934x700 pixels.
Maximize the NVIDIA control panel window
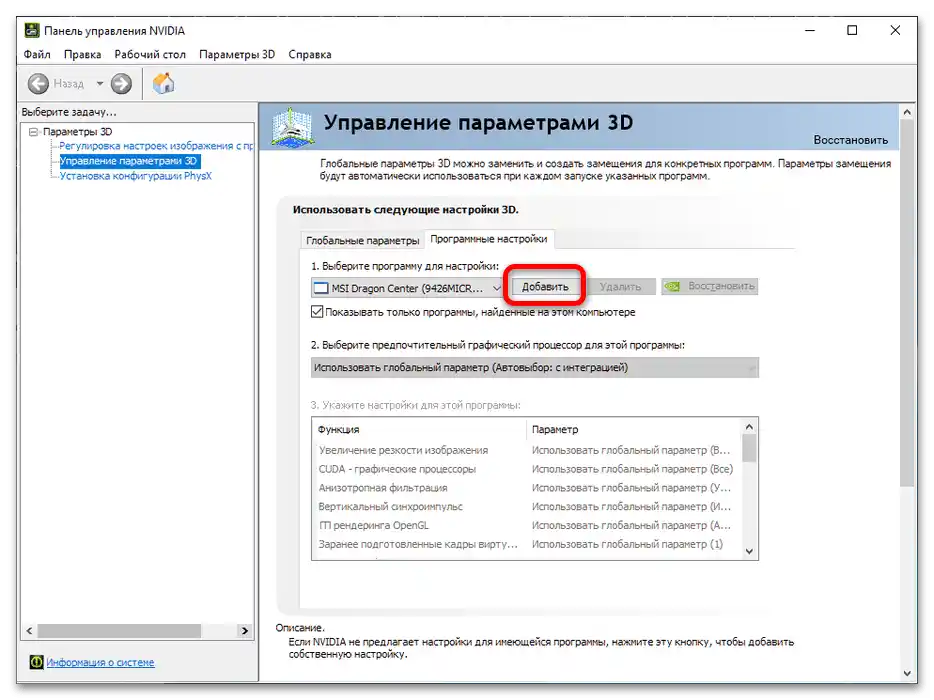(x=852, y=30)
